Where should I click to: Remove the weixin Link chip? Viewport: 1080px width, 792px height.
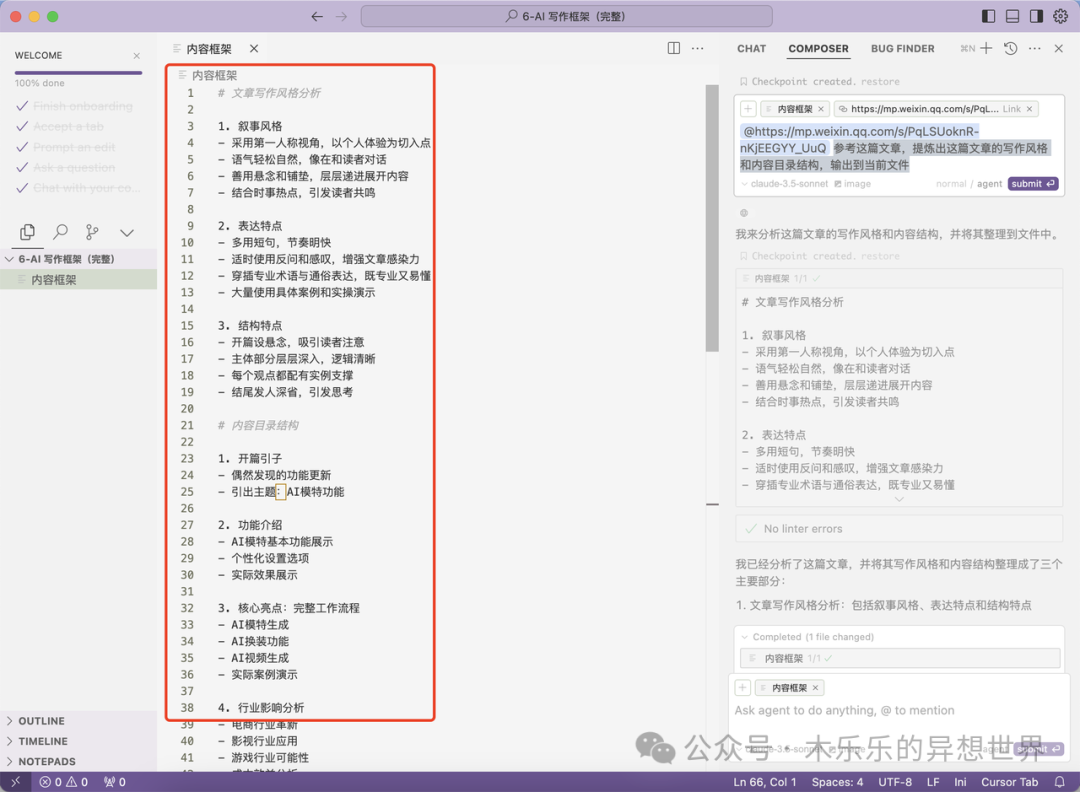tap(1030, 109)
